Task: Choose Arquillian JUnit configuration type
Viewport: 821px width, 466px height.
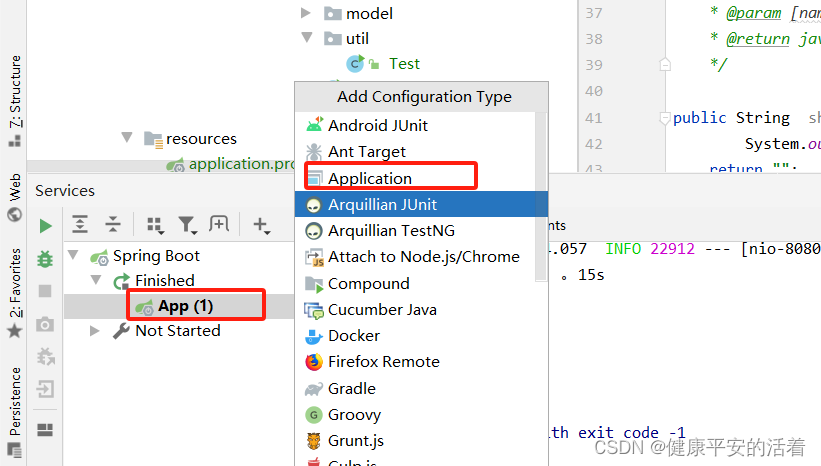Action: pos(421,204)
